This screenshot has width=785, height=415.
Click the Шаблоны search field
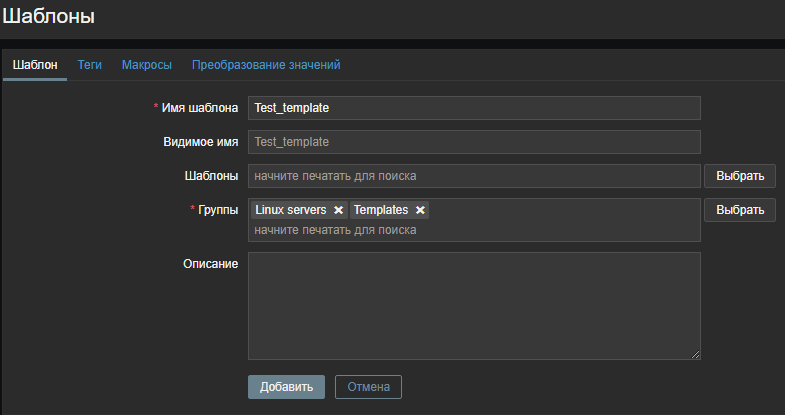474,176
